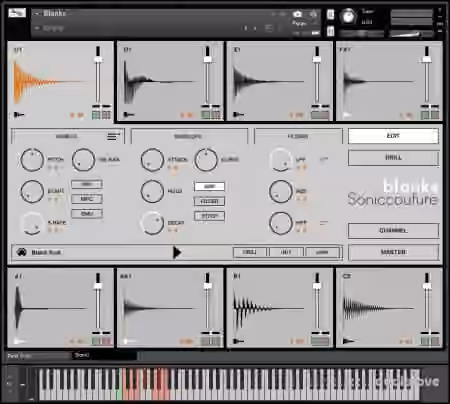The height and width of the screenshot is (404, 450).
Task: Click the preview icon in D1 pad
Action: click(129, 115)
